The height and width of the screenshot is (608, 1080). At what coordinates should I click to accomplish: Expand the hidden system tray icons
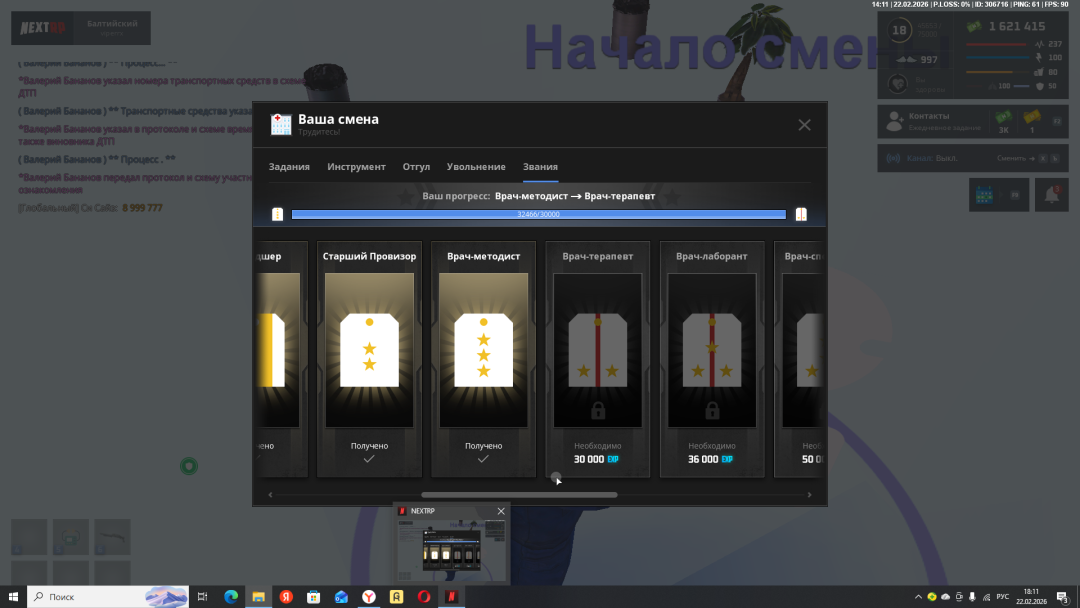point(917,597)
